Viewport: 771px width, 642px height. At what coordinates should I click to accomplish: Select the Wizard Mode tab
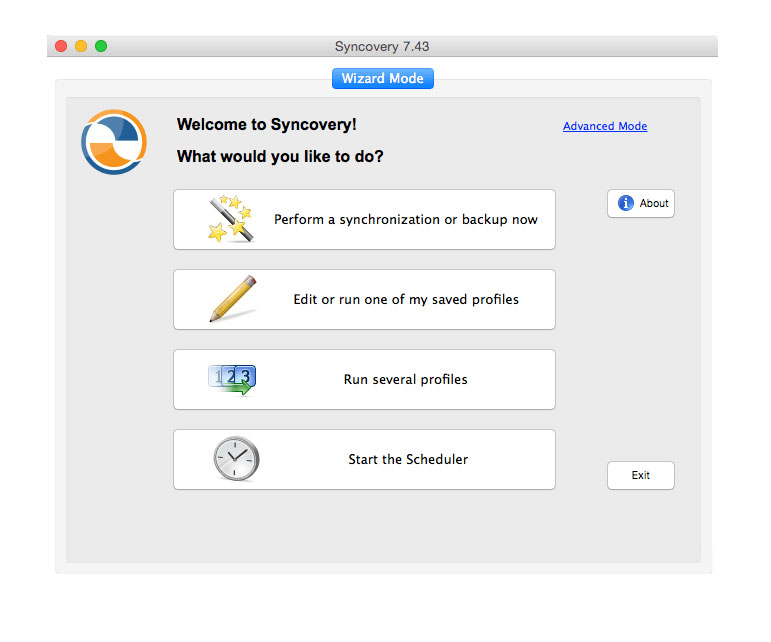[382, 78]
